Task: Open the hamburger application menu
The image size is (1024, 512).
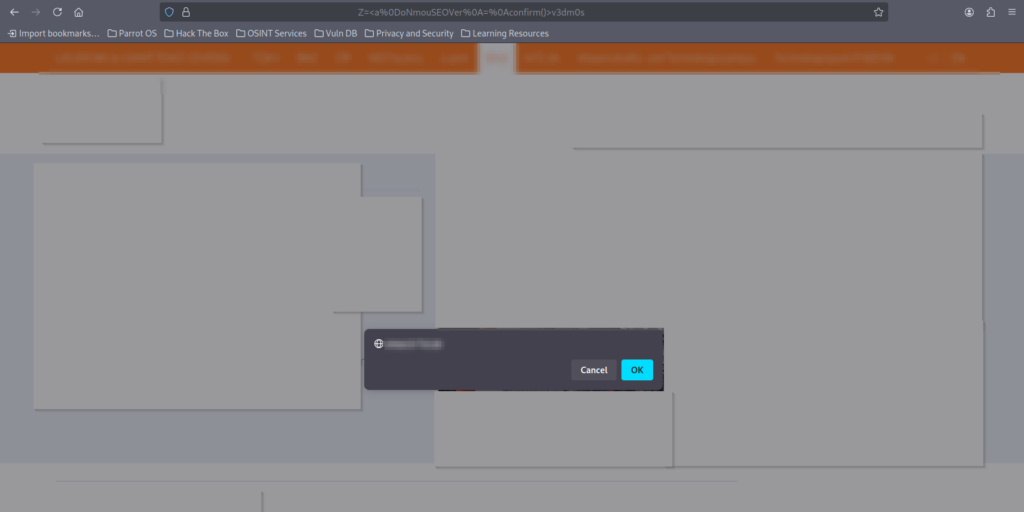Action: (1012, 12)
